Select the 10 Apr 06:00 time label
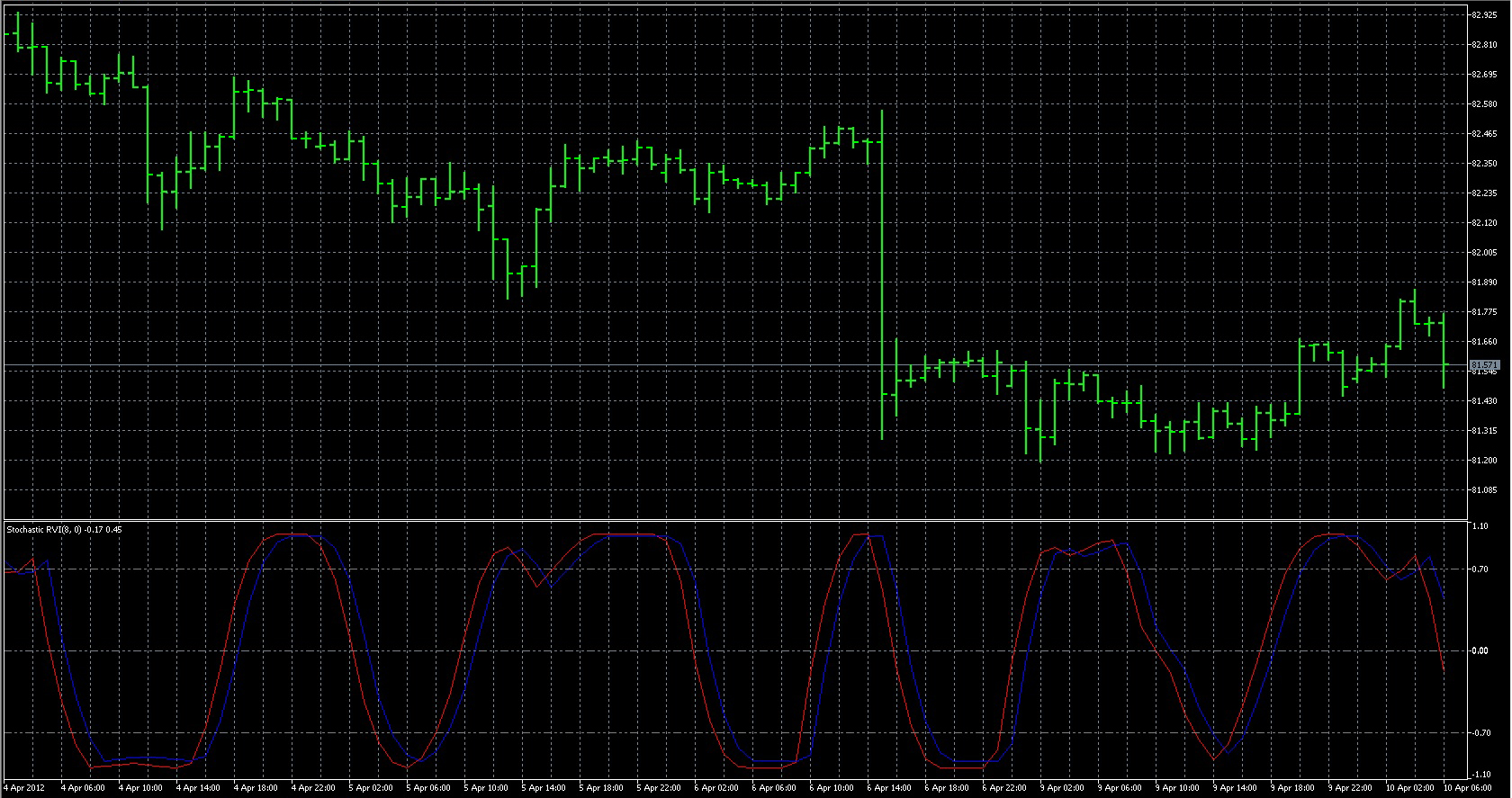Viewport: 1512px width, 798px height. [1465, 788]
